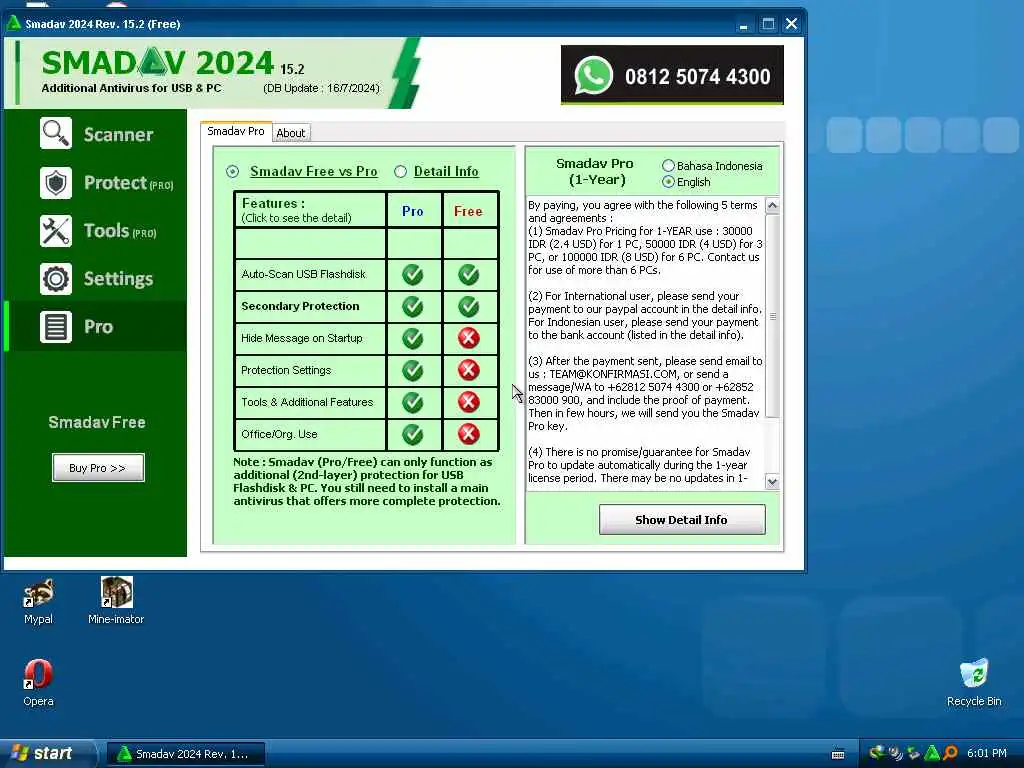
Task: Click Auto-Scan USB Flashdisk feature row
Action: point(310,274)
